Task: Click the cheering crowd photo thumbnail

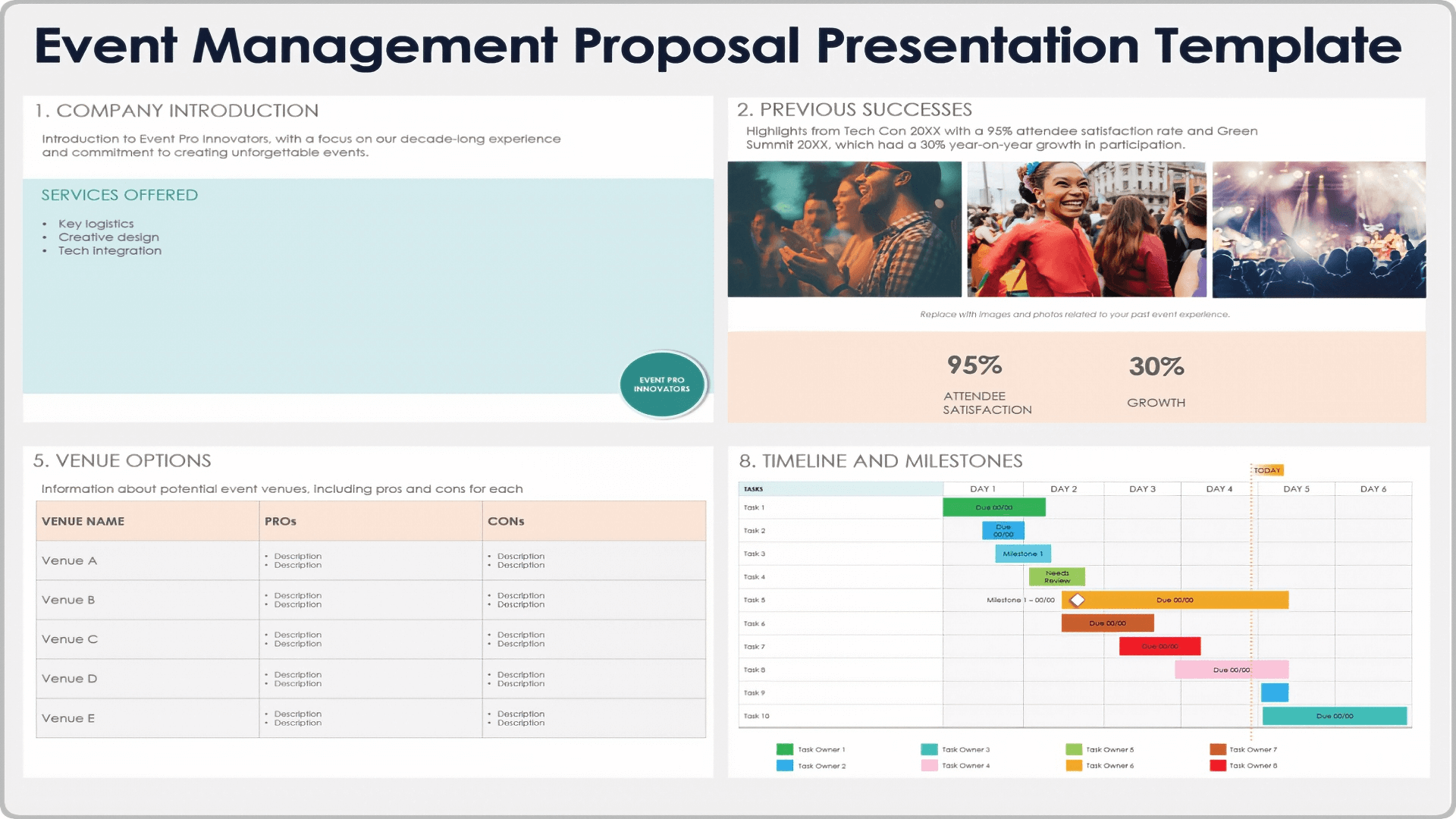Action: click(844, 229)
